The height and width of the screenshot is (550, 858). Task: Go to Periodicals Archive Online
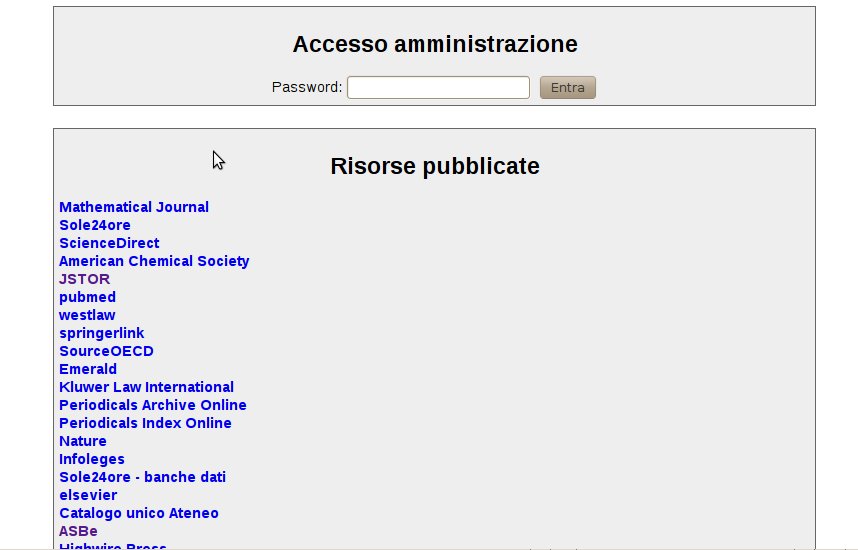click(153, 405)
